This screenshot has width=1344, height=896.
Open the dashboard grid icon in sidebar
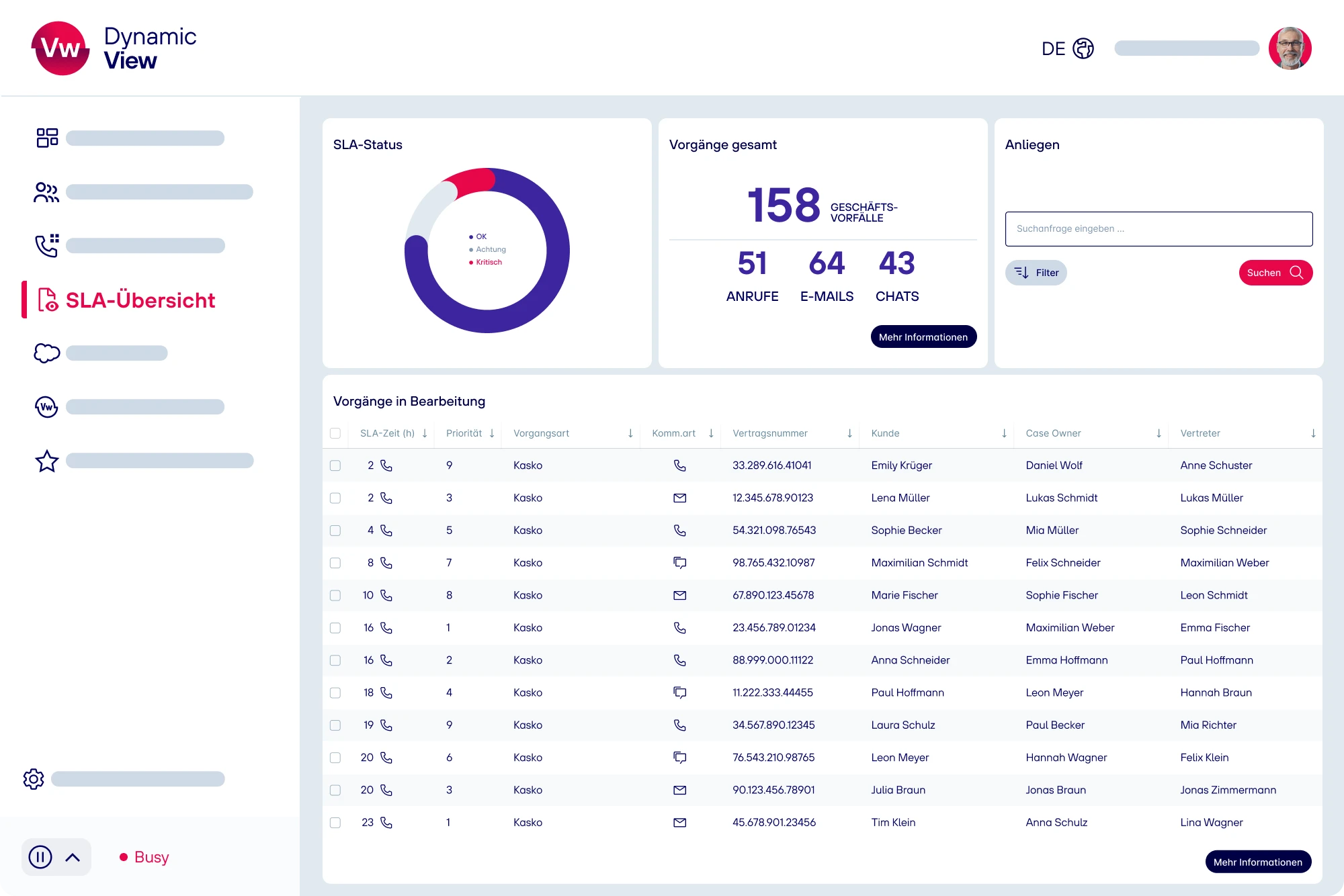(x=47, y=138)
